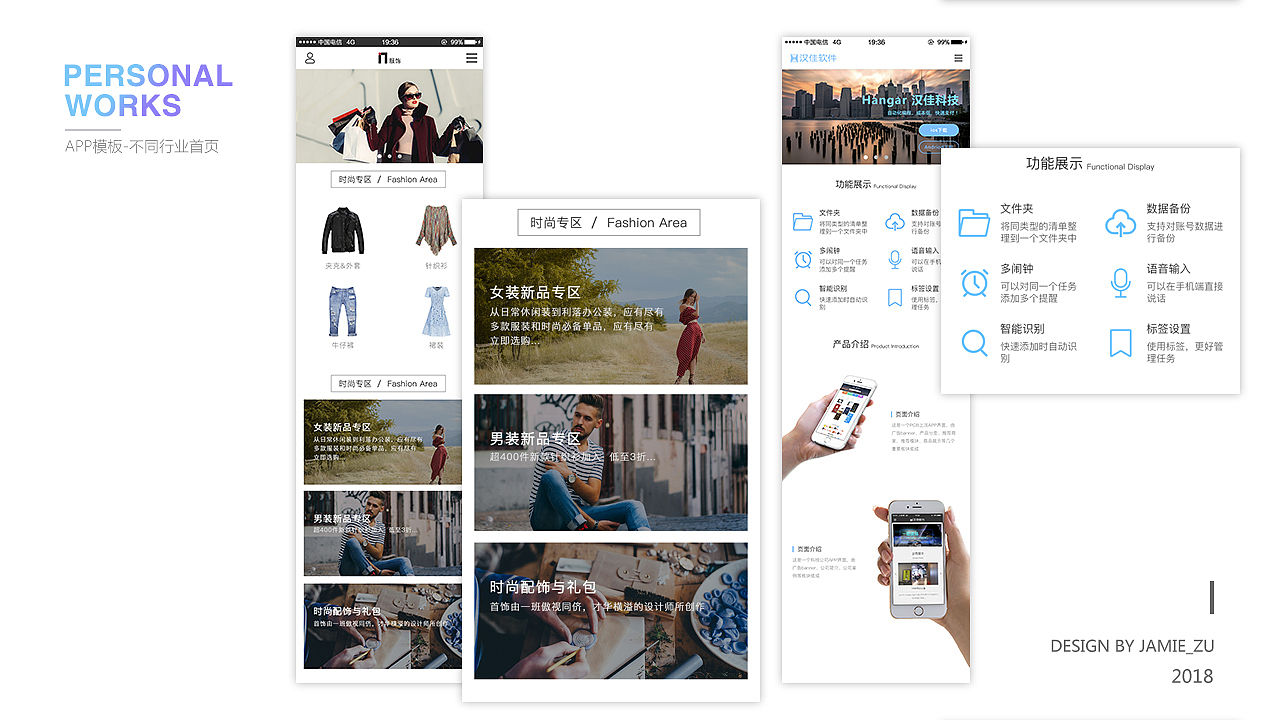Click the microphone 语音输入 icon in enlarged panel
The width and height of the screenshot is (1280, 720).
pos(1120,283)
